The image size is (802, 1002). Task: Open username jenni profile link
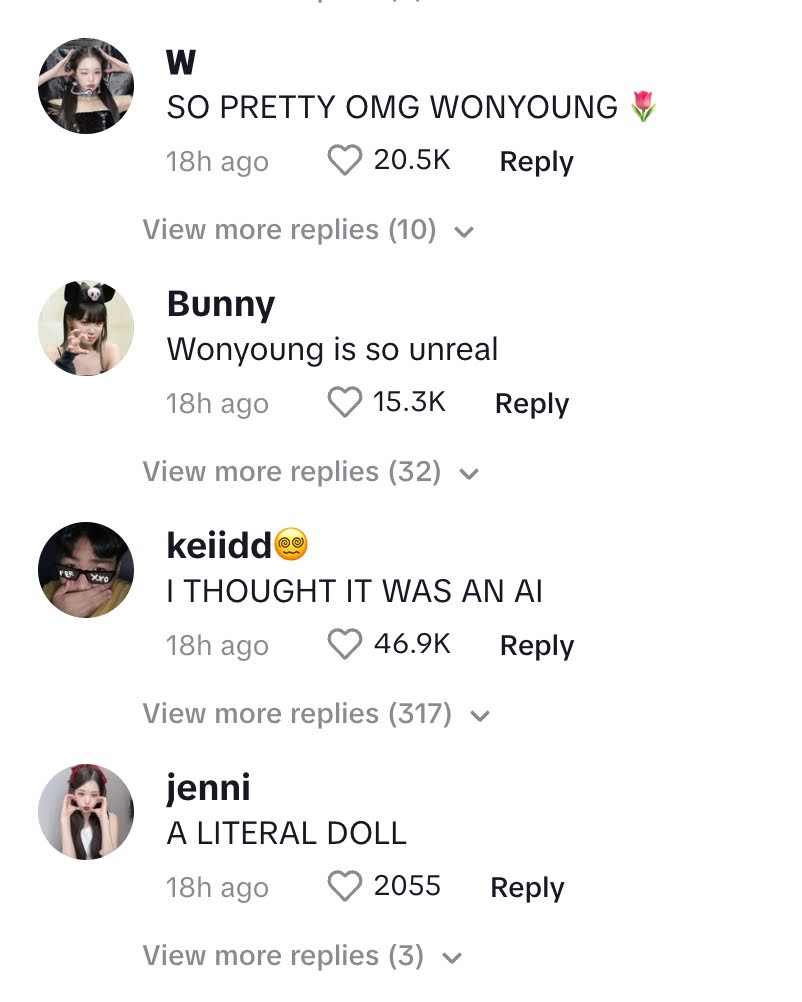(x=208, y=787)
